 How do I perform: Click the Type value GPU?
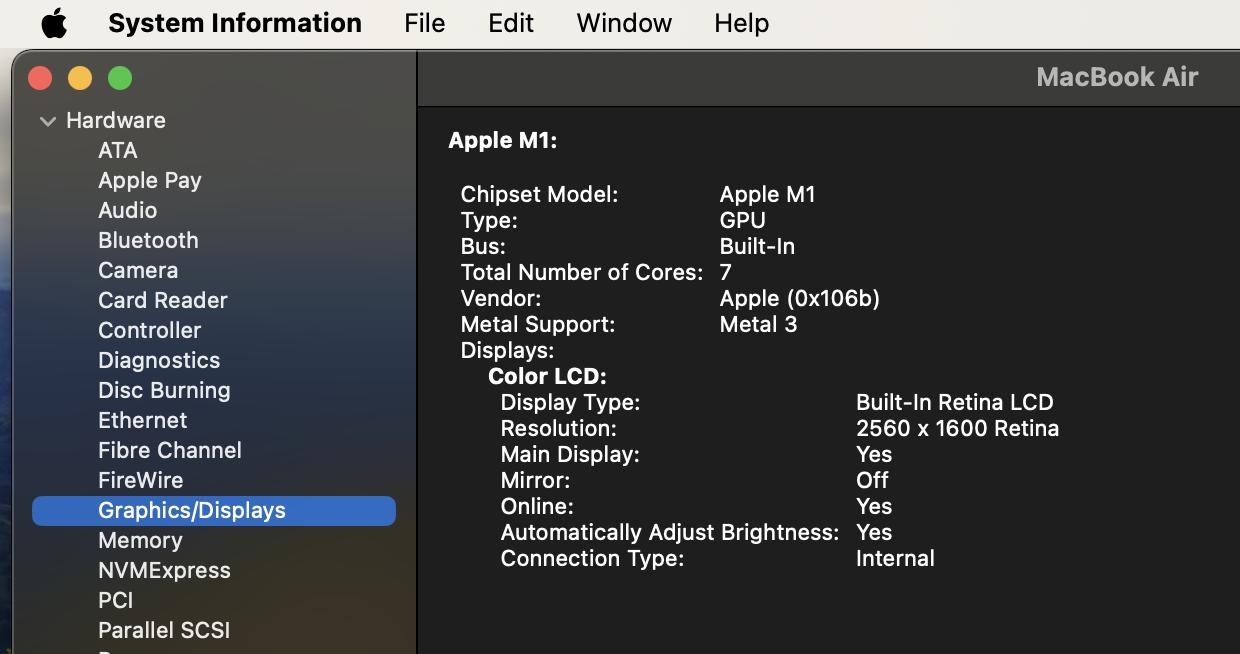click(x=743, y=220)
